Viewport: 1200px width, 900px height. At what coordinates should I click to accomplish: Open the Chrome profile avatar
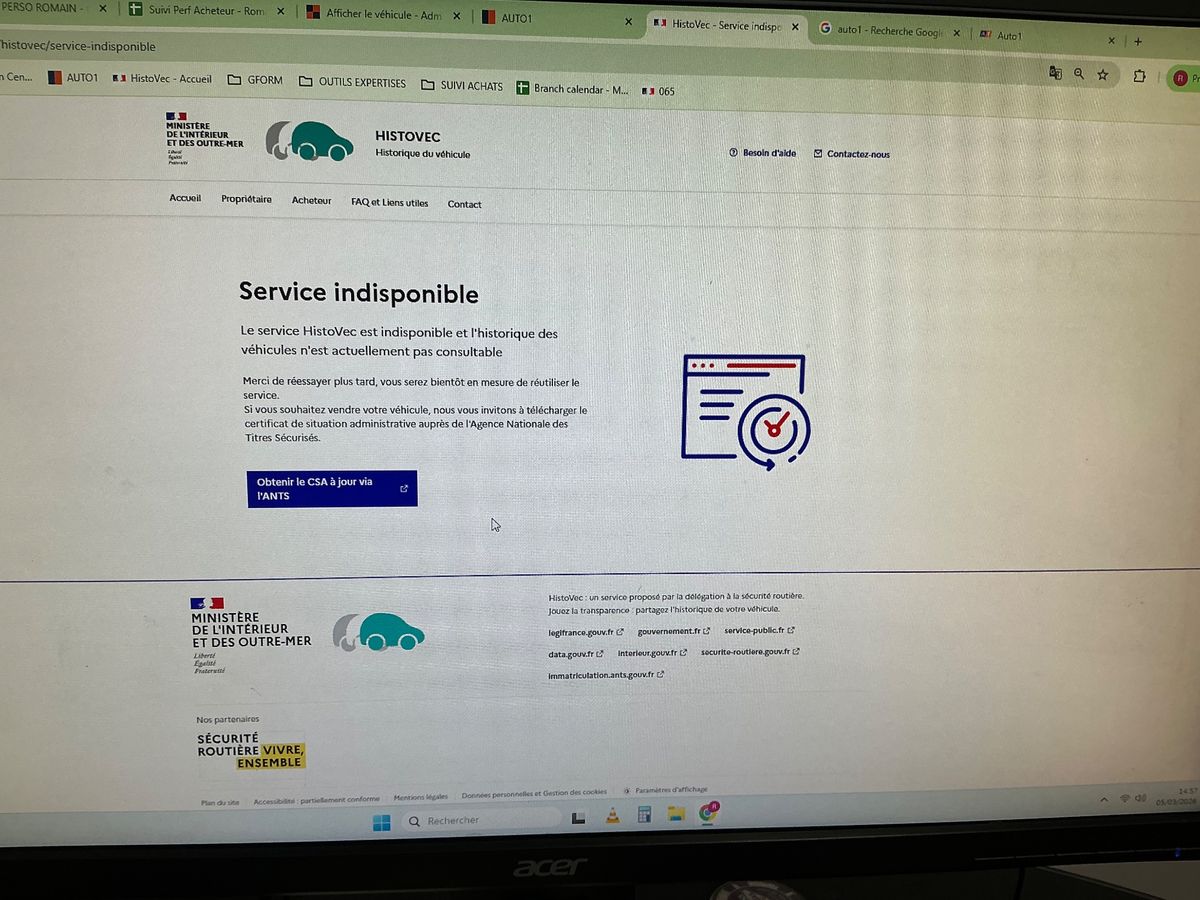click(1181, 78)
